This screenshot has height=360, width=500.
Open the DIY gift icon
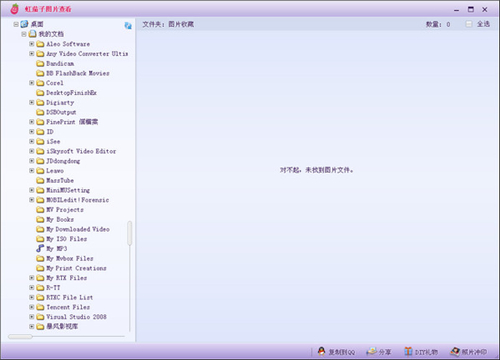pos(408,351)
